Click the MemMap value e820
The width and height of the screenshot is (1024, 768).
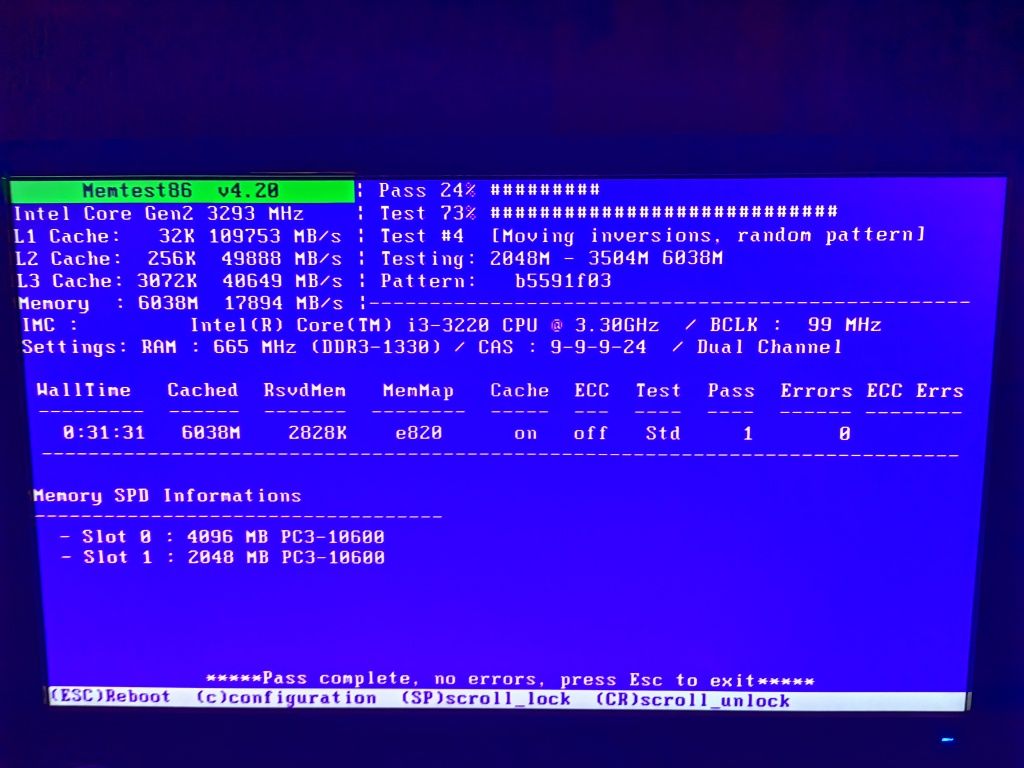[x=419, y=433]
